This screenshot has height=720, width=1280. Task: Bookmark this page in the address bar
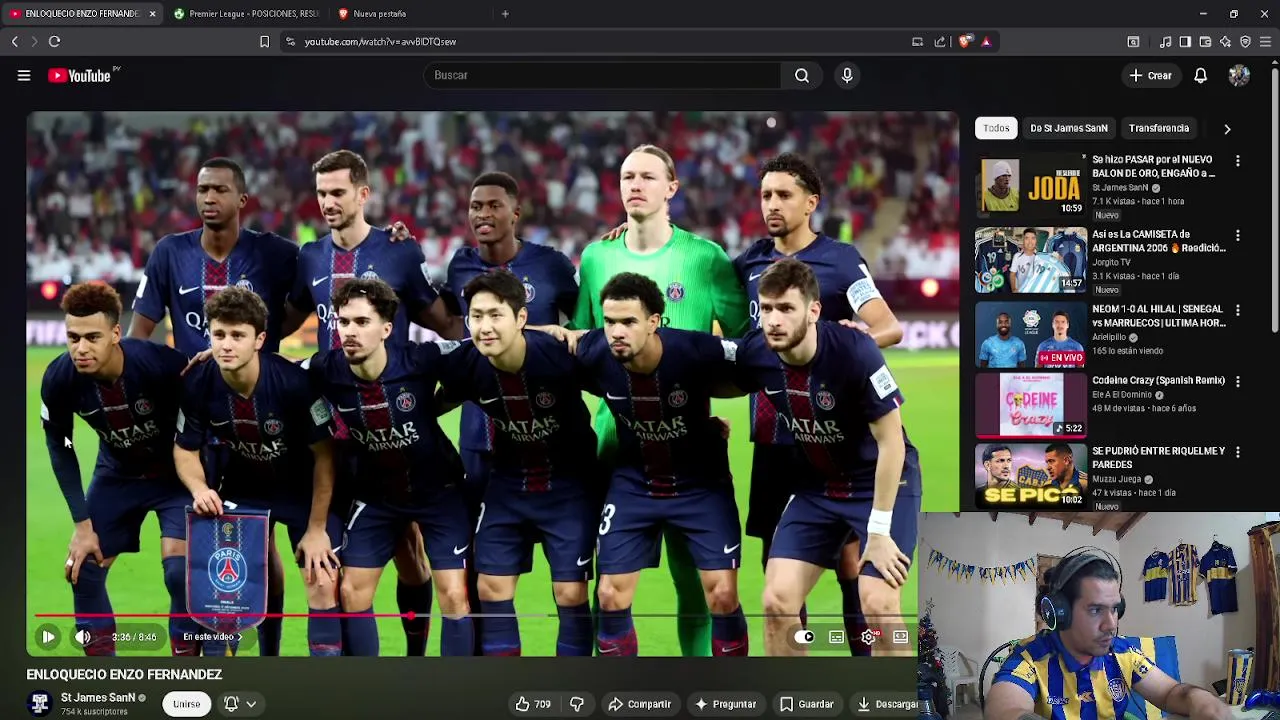(264, 42)
